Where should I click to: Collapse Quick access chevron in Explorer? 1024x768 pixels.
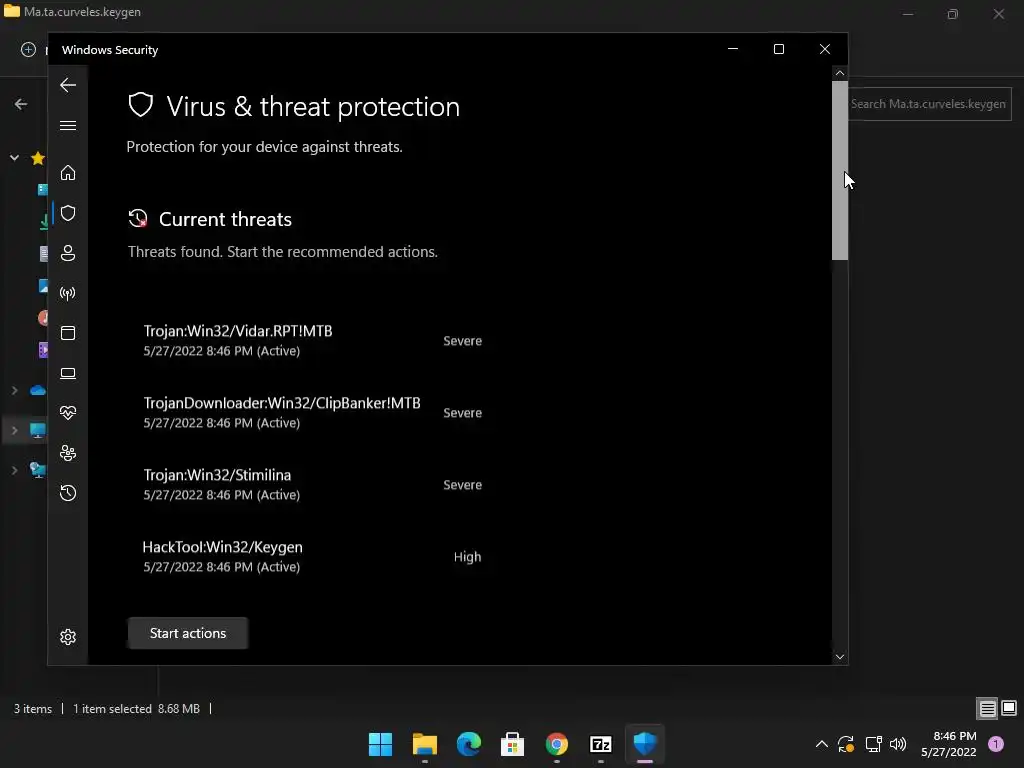click(14, 157)
